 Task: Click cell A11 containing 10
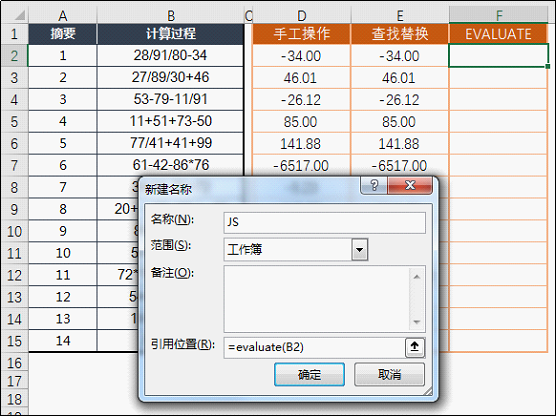(x=62, y=253)
